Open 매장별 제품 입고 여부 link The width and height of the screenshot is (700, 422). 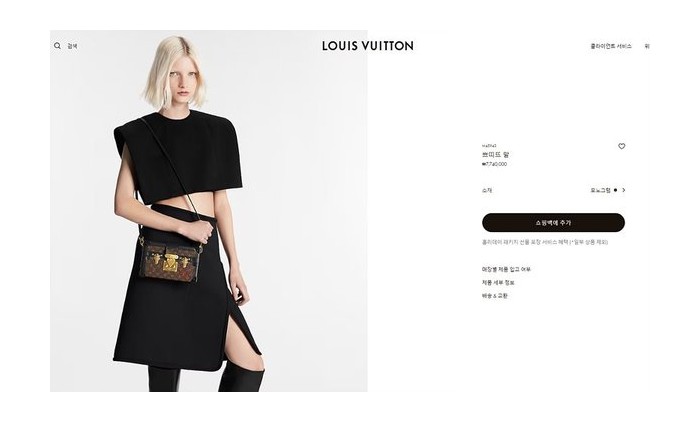(506, 269)
